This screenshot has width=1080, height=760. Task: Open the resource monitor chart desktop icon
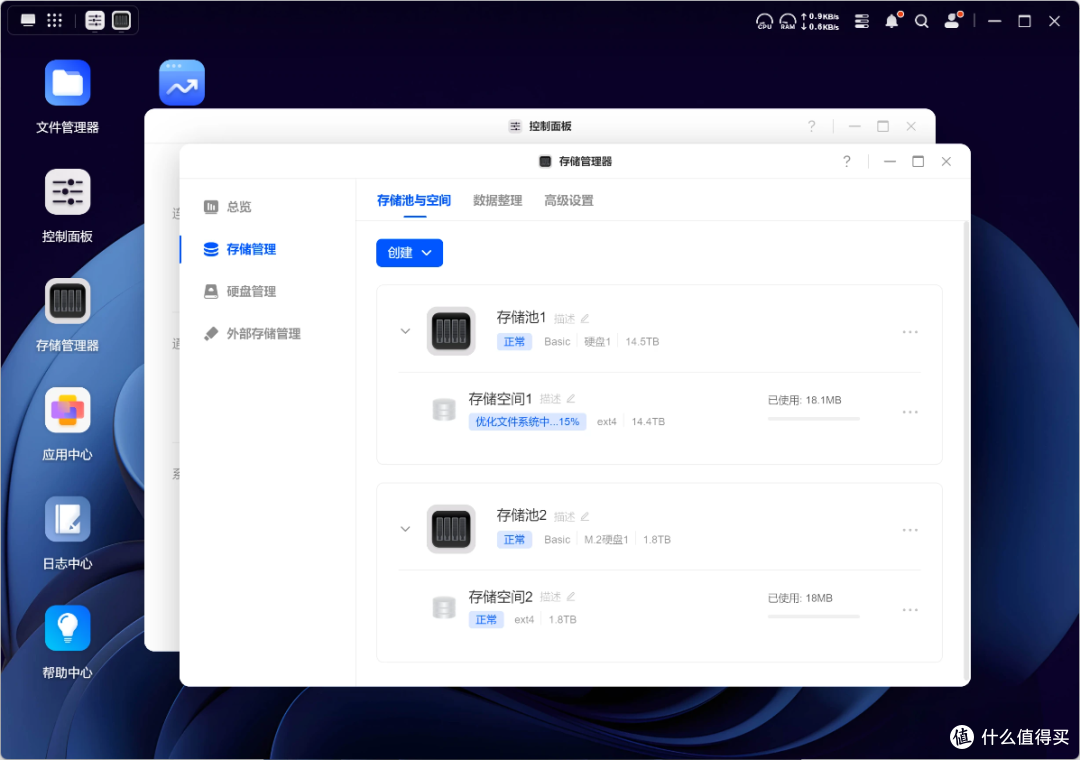pyautogui.click(x=182, y=83)
